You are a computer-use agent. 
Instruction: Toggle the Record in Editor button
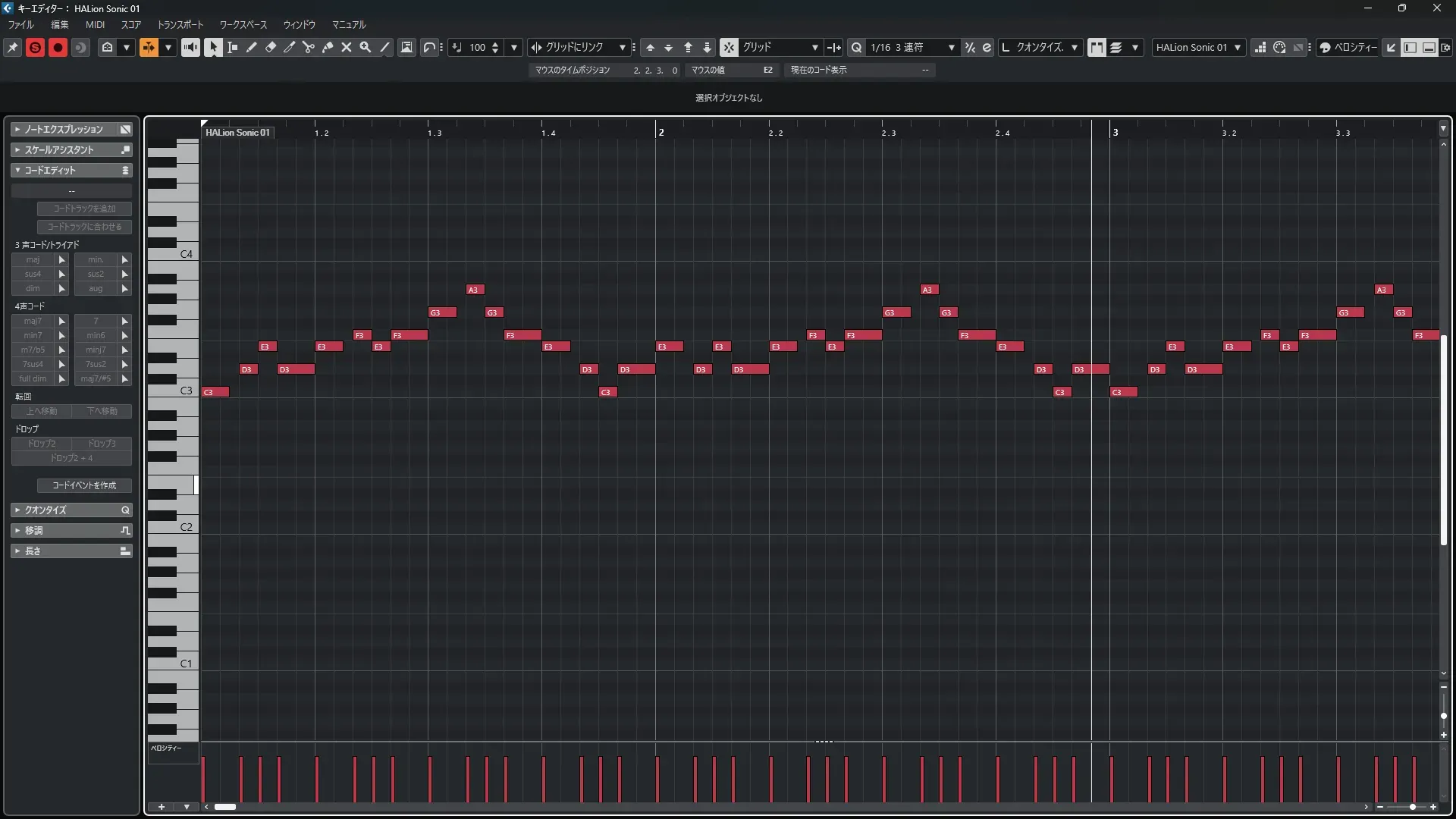pos(58,47)
